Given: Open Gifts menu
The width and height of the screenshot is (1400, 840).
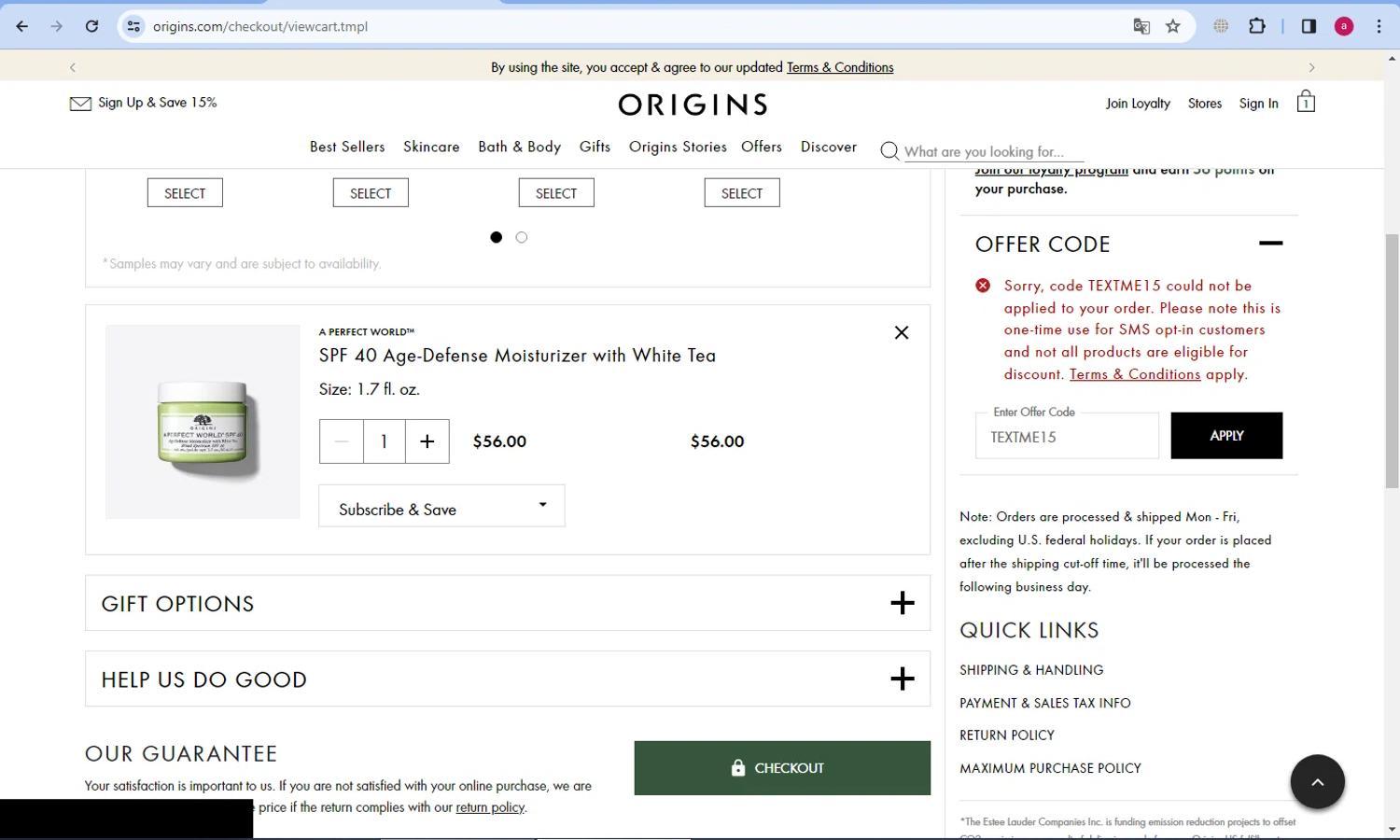Looking at the screenshot, I should pos(595,147).
